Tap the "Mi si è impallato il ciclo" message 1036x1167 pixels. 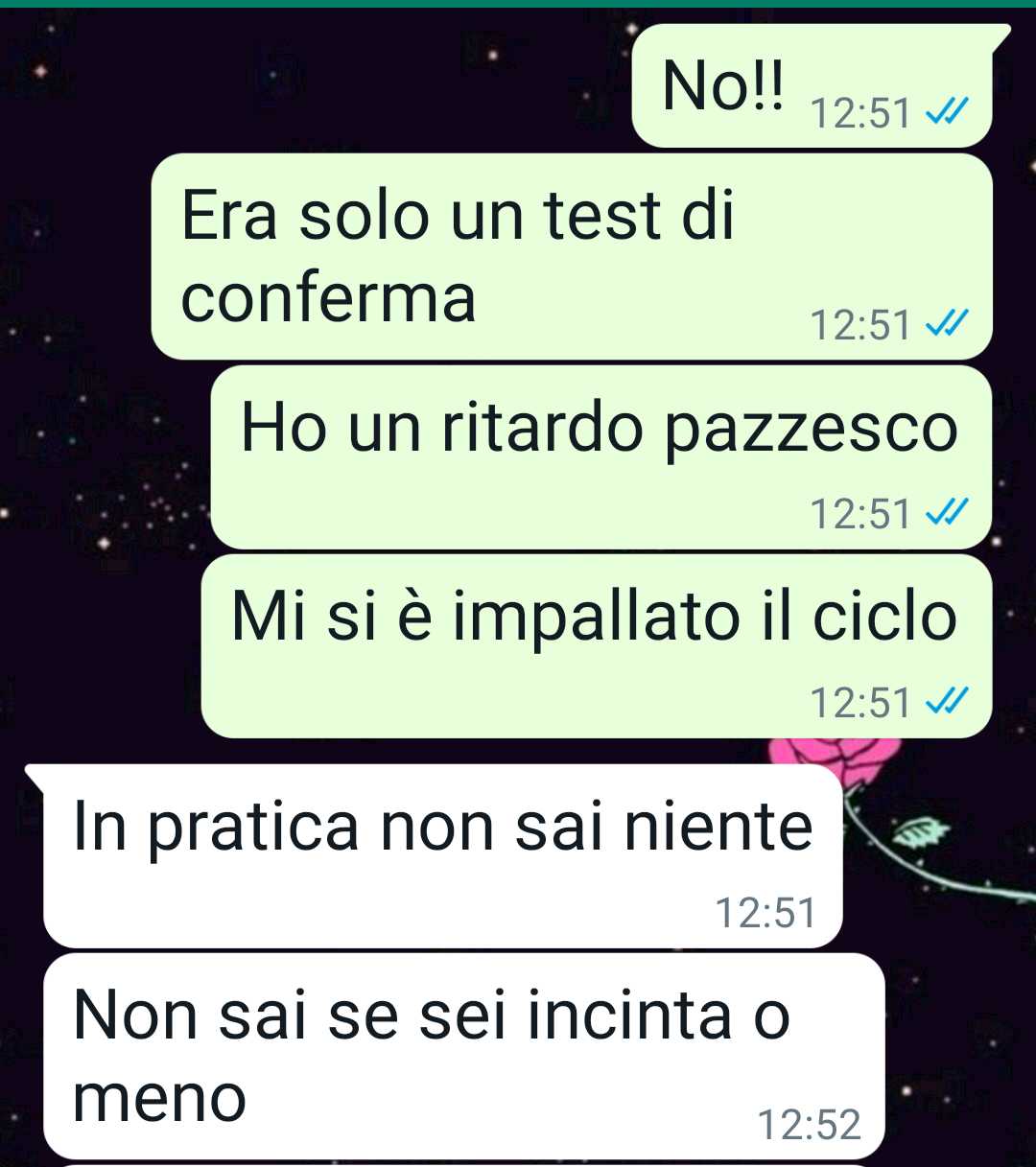pos(597,646)
